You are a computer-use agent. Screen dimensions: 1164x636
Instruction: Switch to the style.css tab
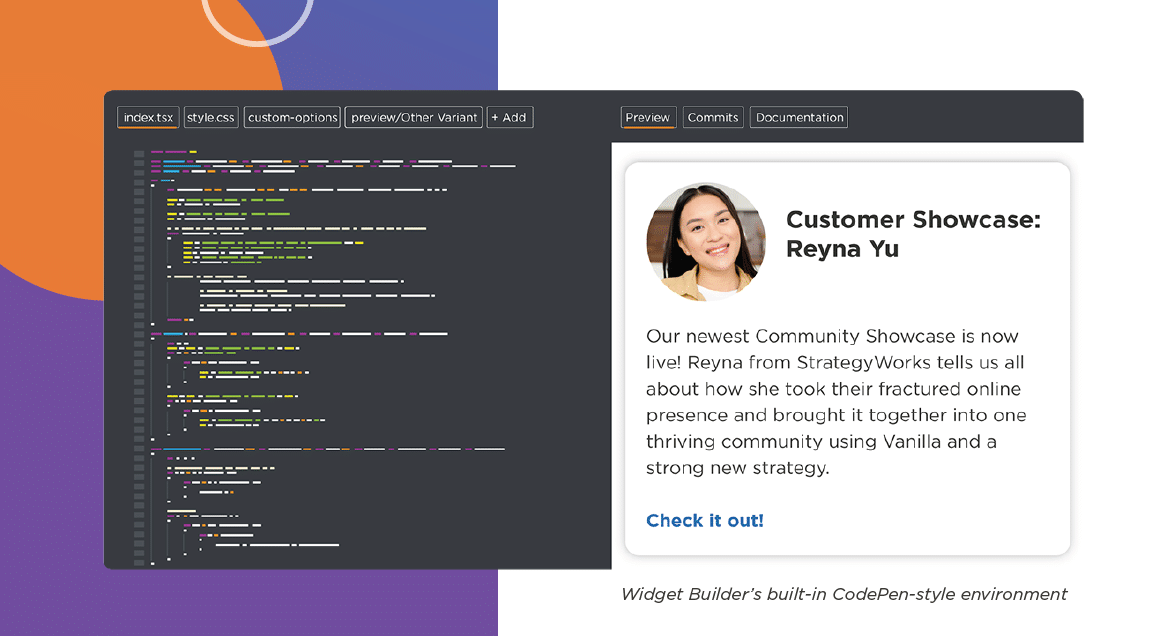pyautogui.click(x=211, y=118)
